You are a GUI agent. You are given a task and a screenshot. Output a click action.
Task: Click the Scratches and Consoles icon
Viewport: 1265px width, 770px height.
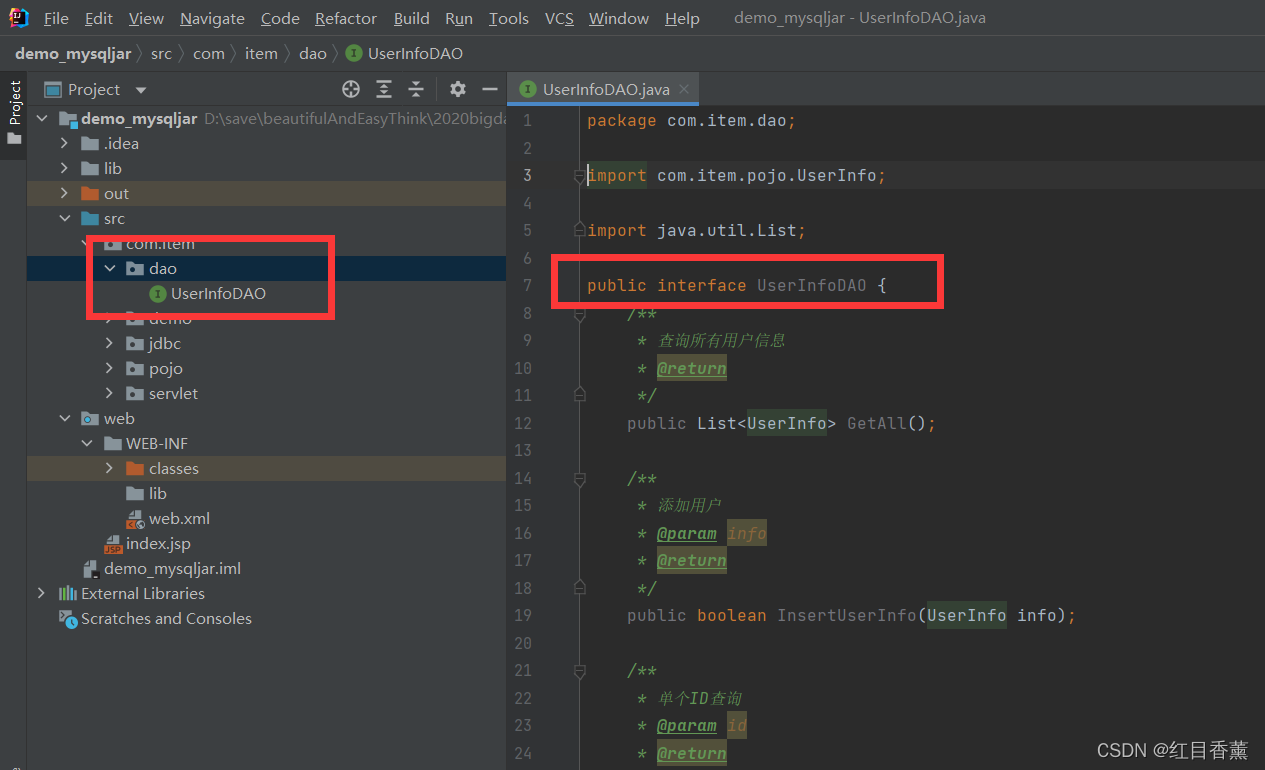67,619
